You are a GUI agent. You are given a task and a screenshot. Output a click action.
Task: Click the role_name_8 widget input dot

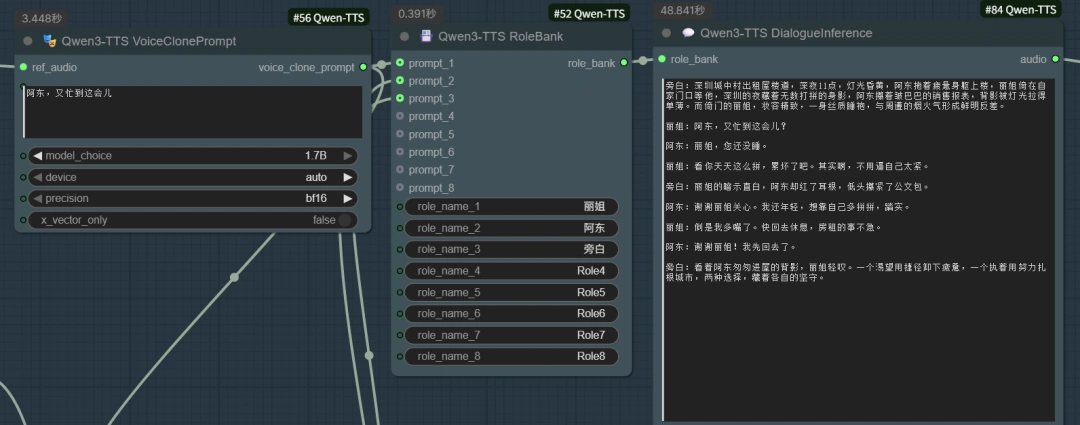point(400,356)
